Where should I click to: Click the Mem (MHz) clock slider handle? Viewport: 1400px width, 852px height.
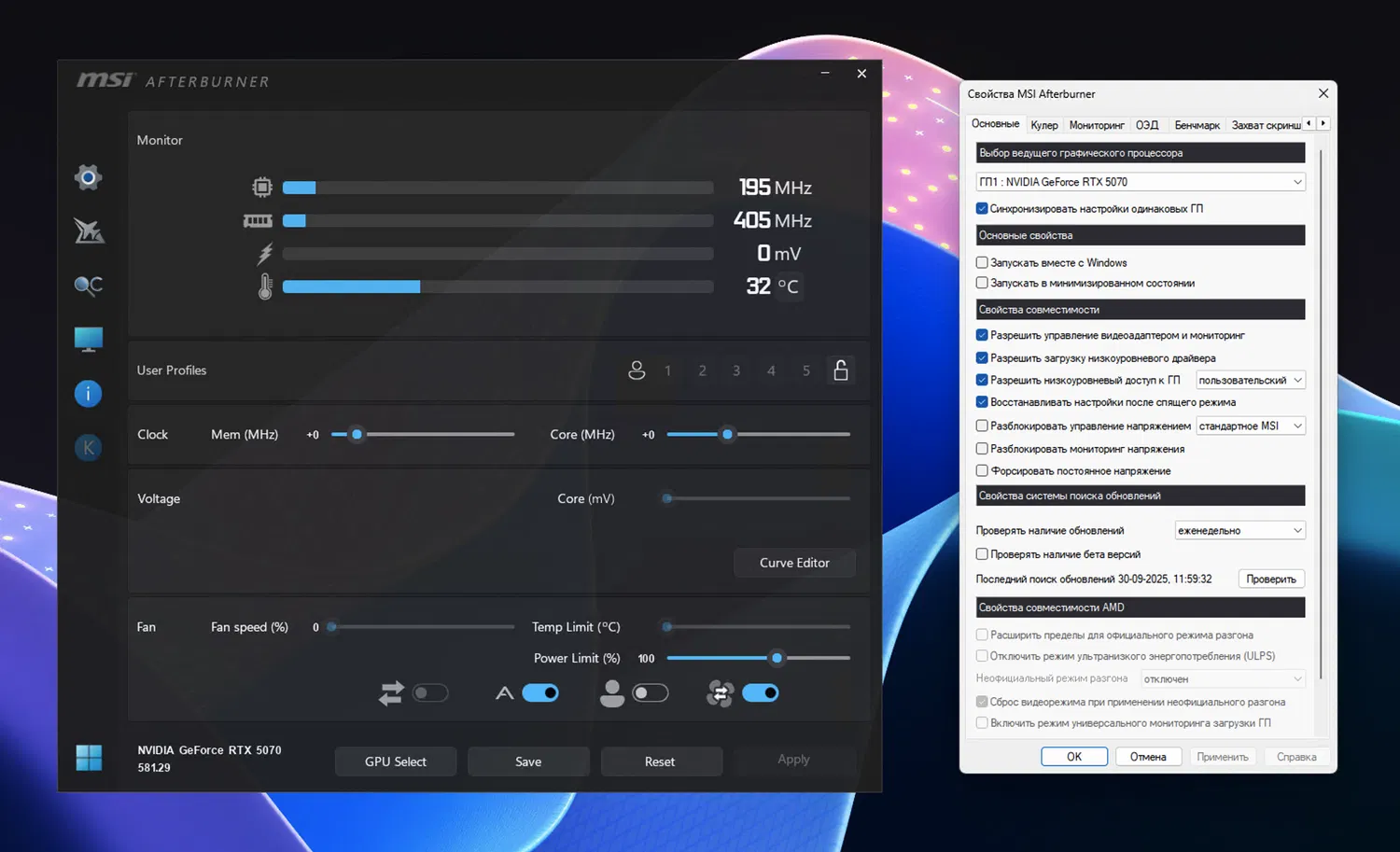(x=357, y=434)
